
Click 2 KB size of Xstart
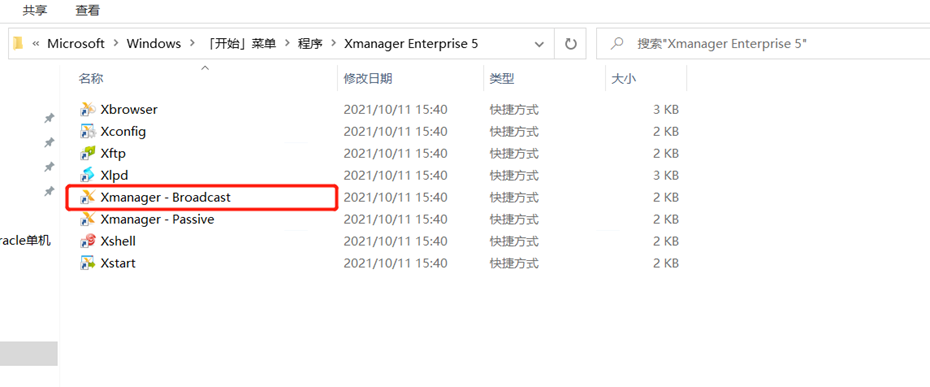(665, 263)
